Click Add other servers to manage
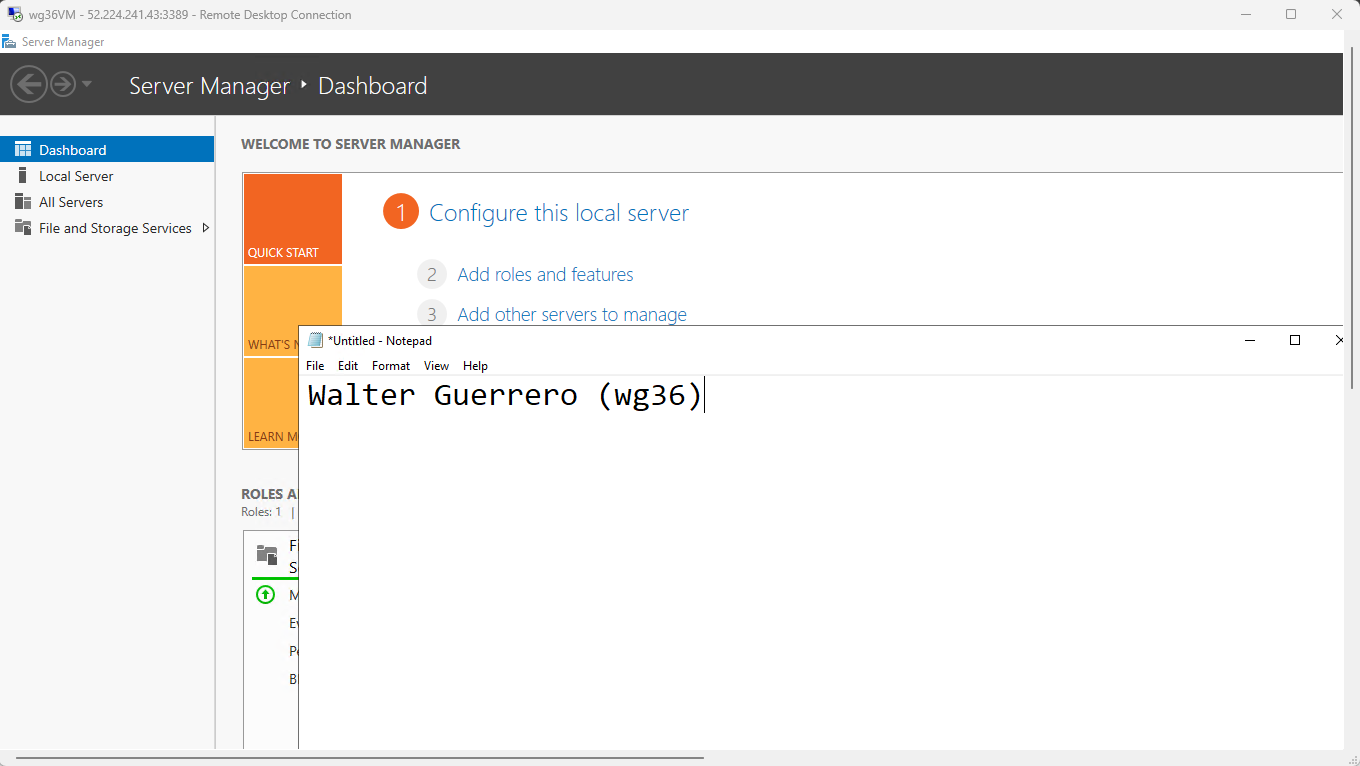 click(571, 314)
